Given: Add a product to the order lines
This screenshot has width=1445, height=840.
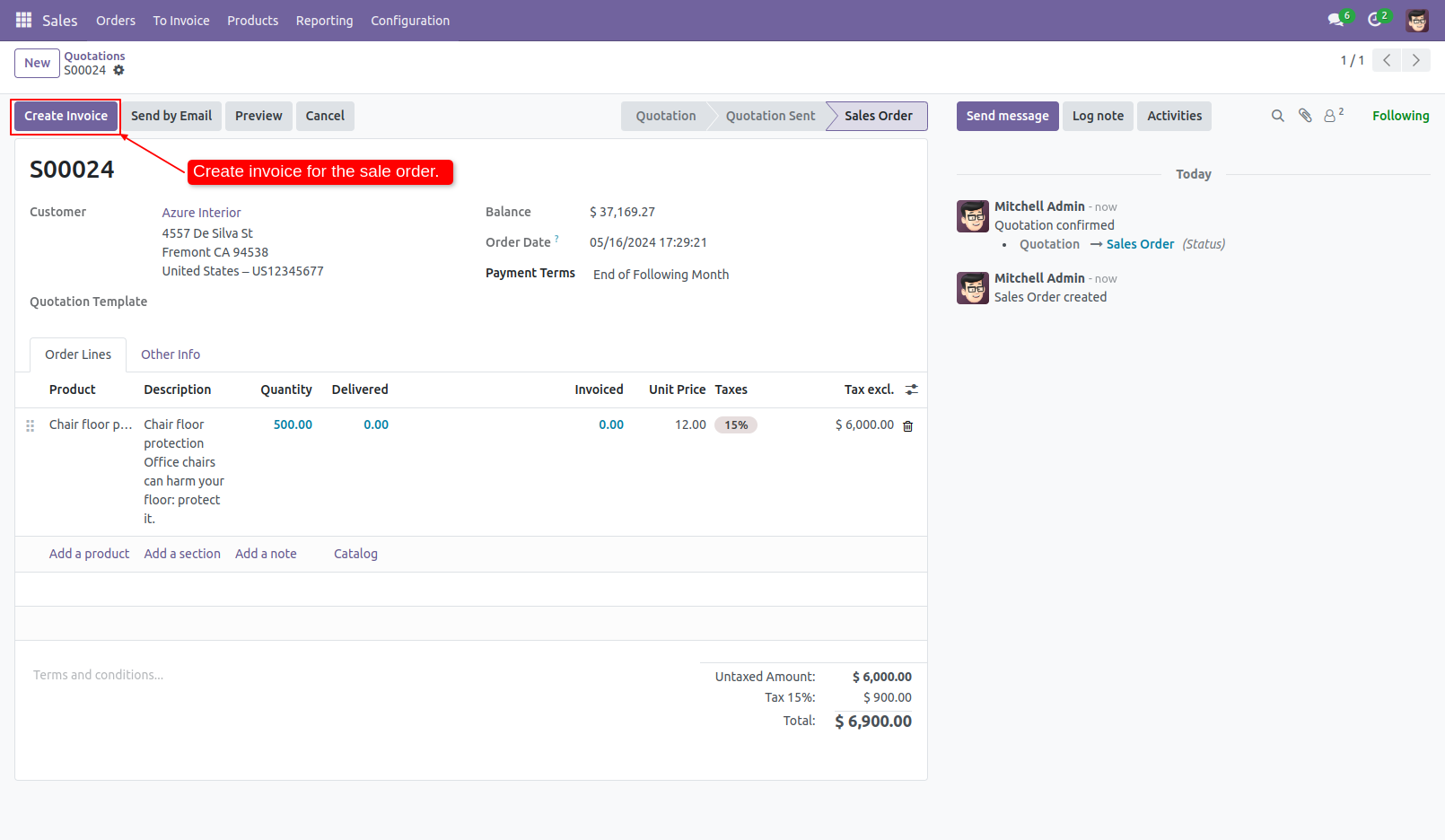Looking at the screenshot, I should pos(89,554).
